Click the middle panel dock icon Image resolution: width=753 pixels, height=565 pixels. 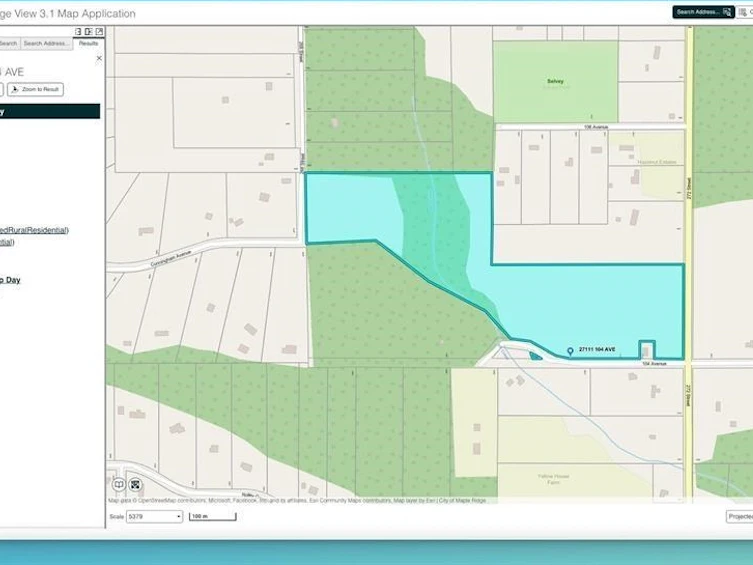pyautogui.click(x=89, y=31)
